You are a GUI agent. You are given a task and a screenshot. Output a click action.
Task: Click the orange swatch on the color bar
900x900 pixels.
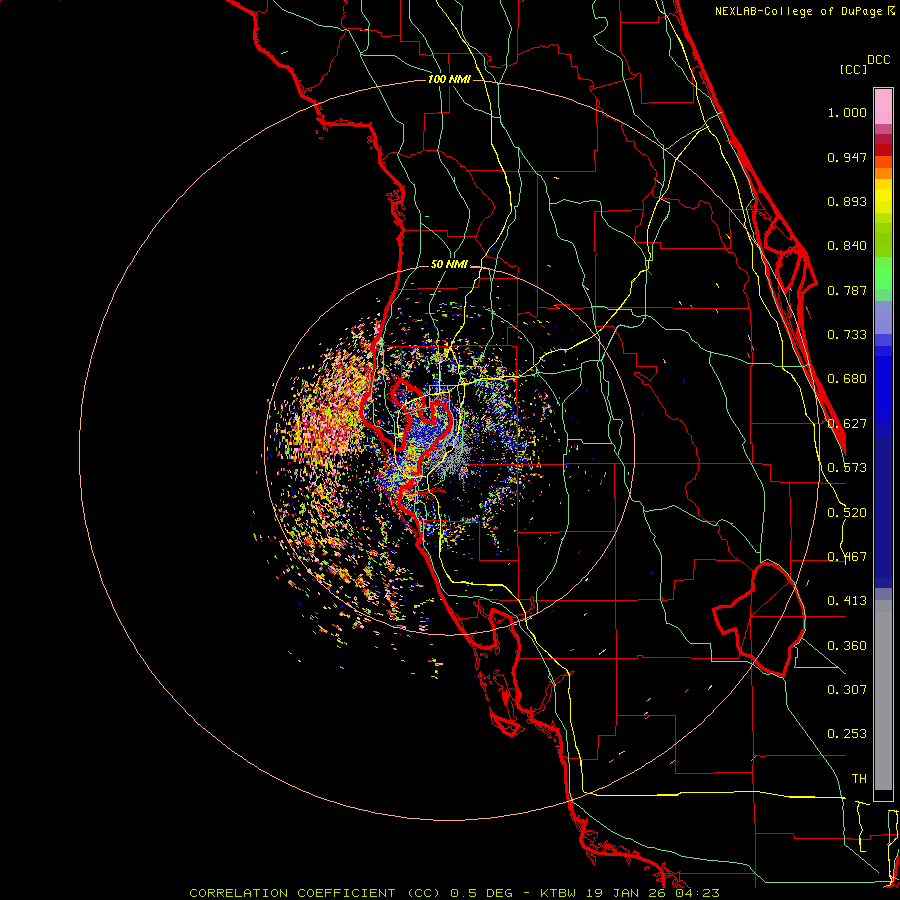pos(883,173)
